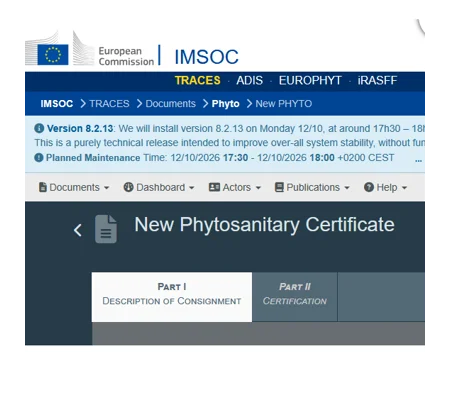The image size is (450, 400).
Task: Click the TRACES breadcrumb link
Action: [109, 104]
